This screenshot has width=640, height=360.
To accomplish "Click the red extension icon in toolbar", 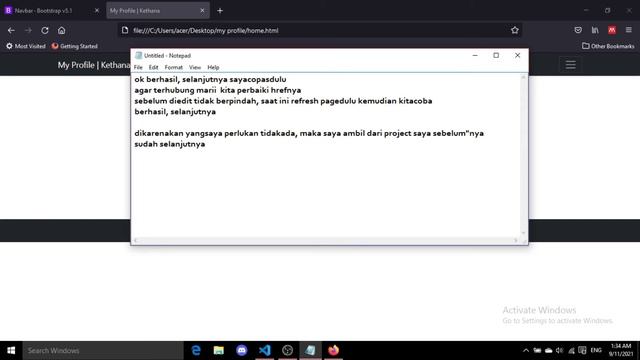I will coord(612,30).
